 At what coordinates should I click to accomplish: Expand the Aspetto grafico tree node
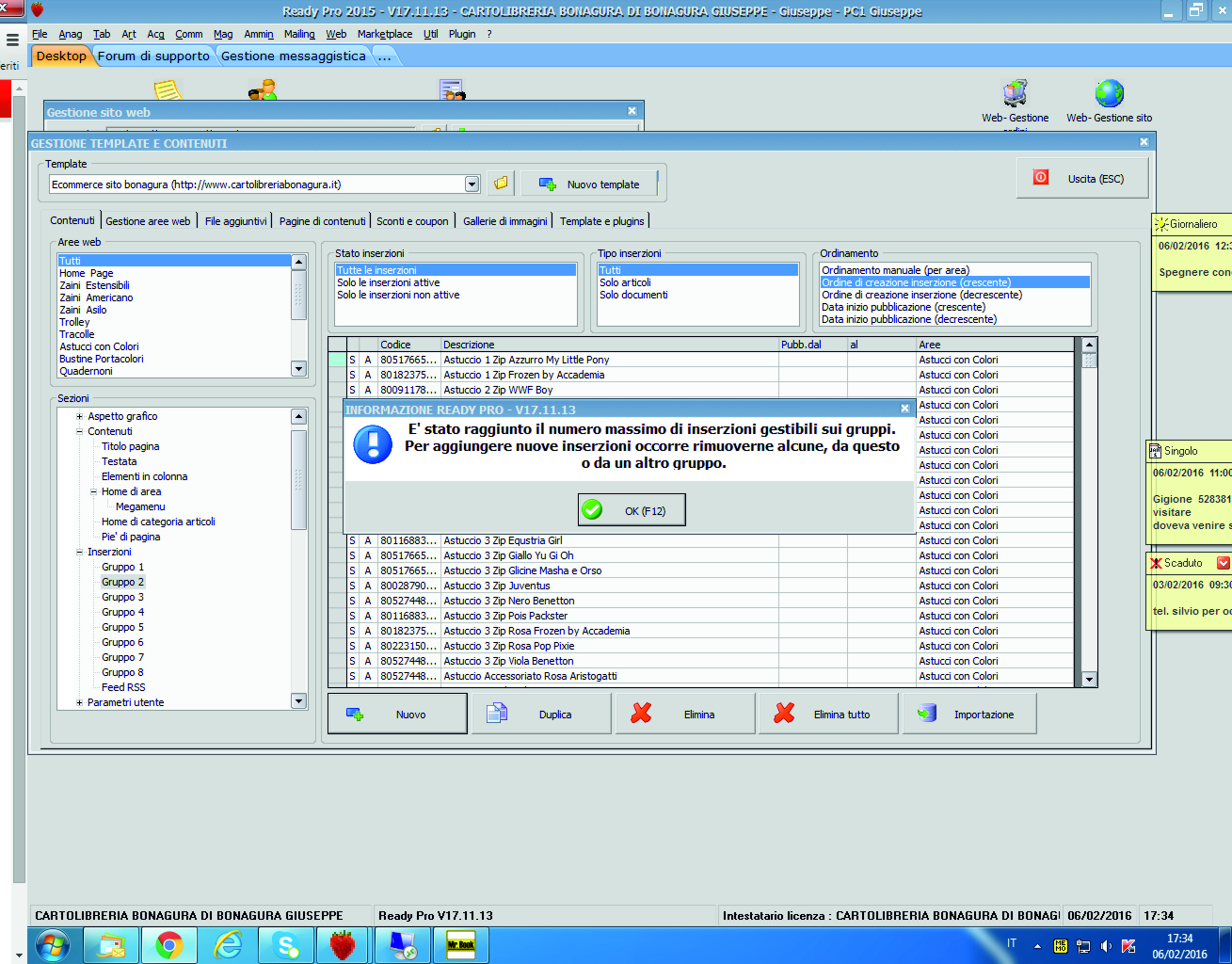tap(80, 416)
